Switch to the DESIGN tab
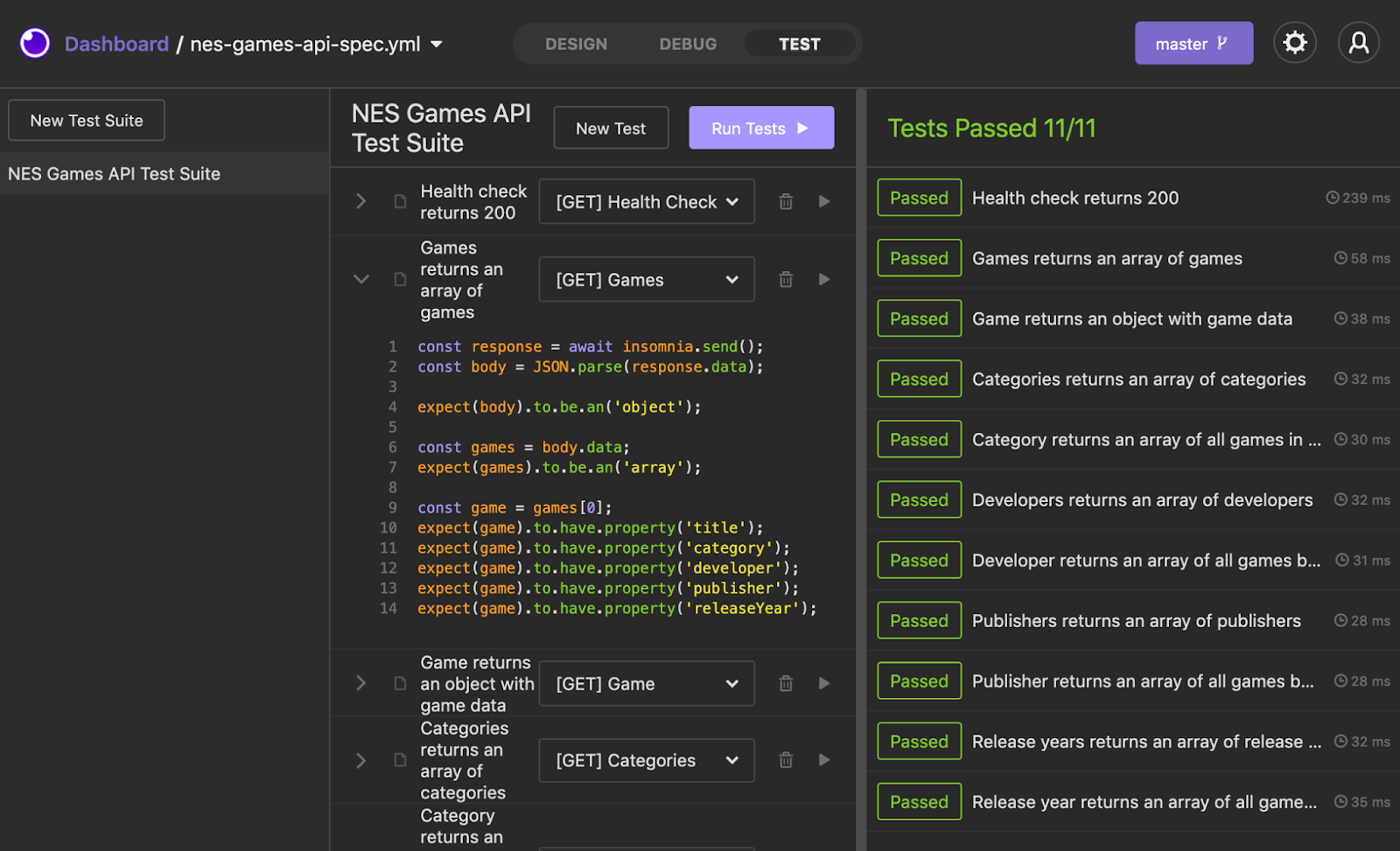This screenshot has height=851, width=1400. point(576,44)
